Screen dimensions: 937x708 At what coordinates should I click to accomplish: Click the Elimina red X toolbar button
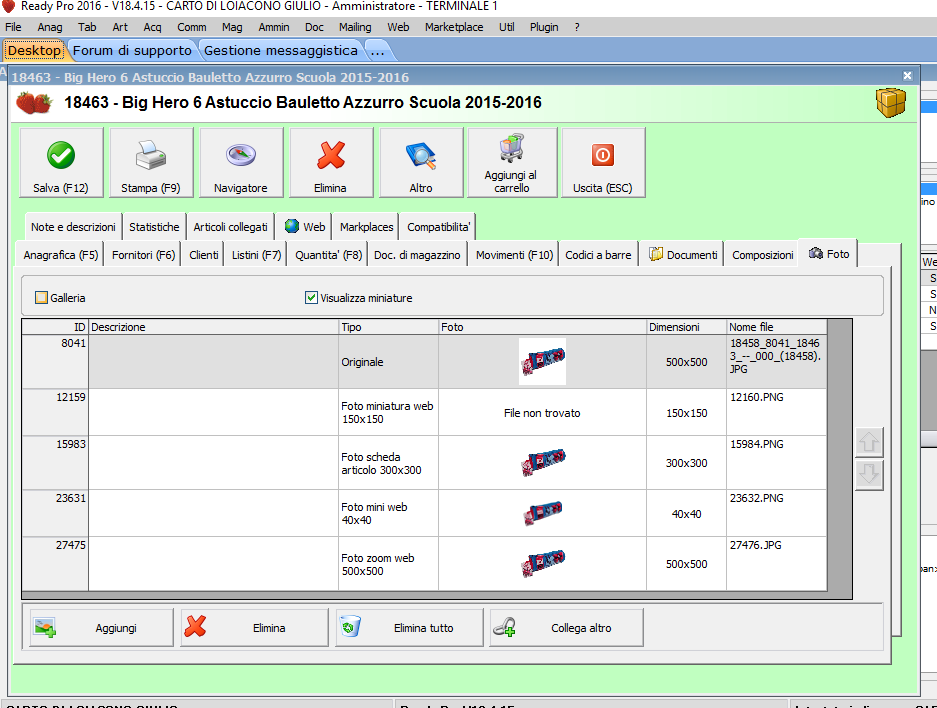pos(331,162)
